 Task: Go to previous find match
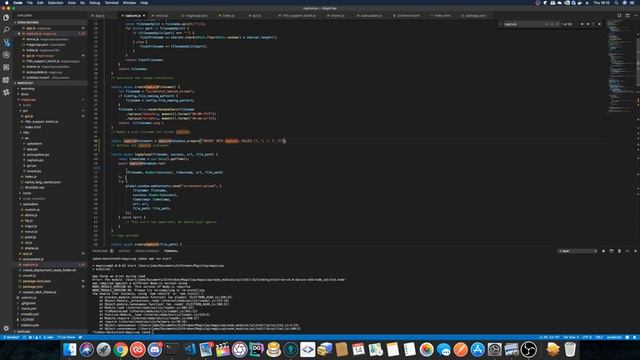[x=582, y=24]
